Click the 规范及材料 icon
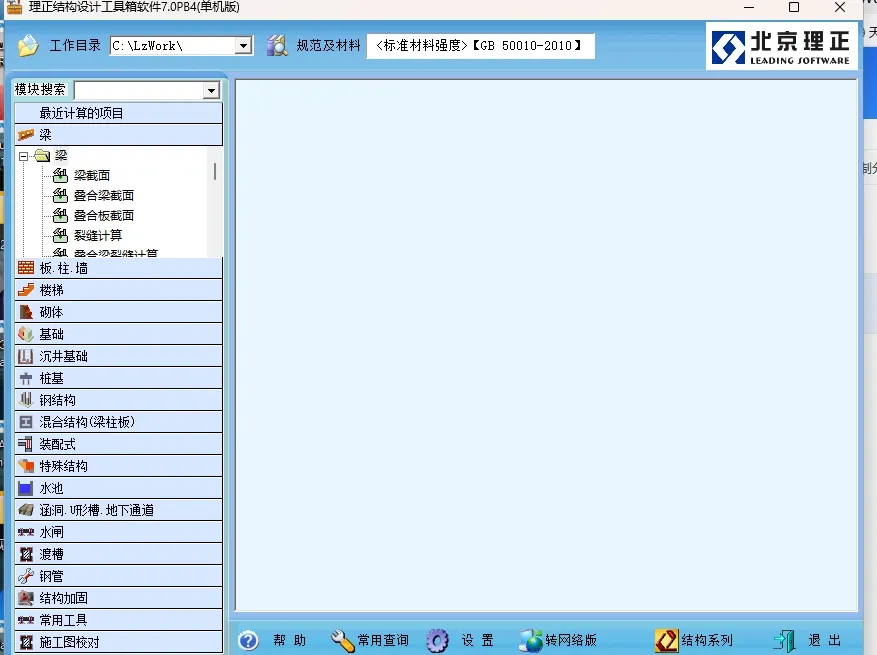Viewport: 877px width, 655px height. pos(277,45)
